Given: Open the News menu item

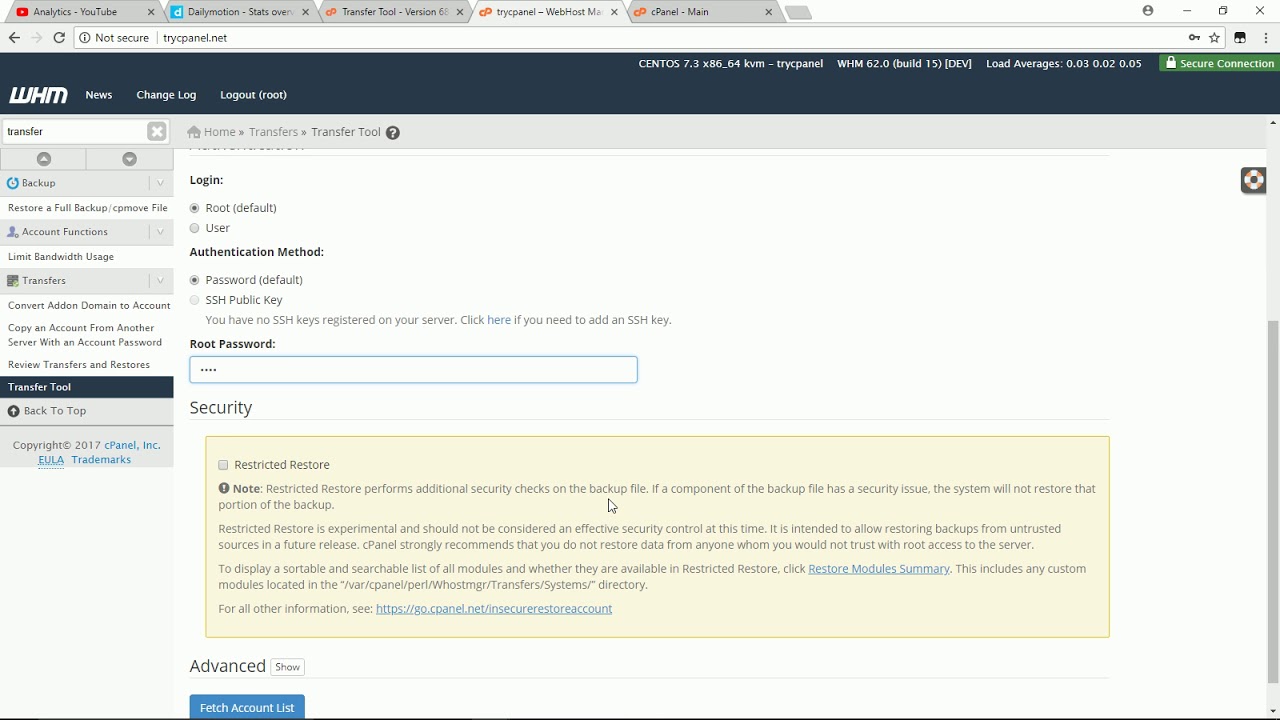Looking at the screenshot, I should pos(99,95).
